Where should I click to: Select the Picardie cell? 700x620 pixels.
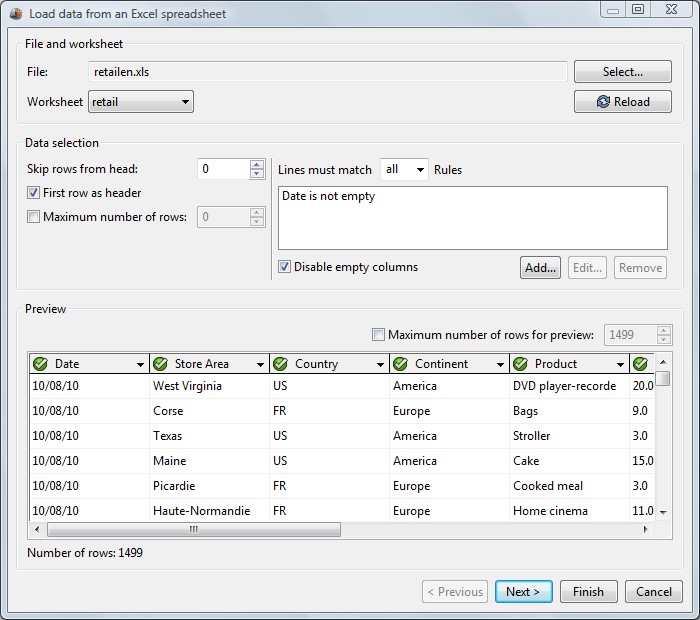coord(209,486)
